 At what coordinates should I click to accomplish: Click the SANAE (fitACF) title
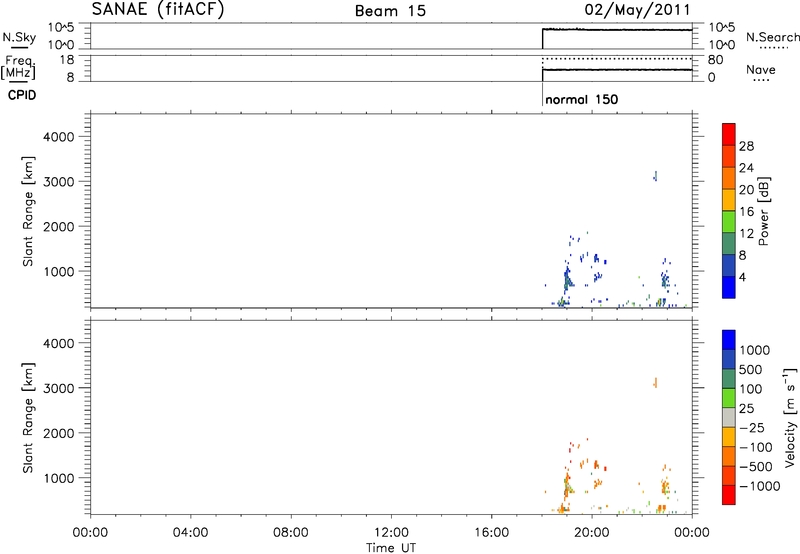[158, 10]
